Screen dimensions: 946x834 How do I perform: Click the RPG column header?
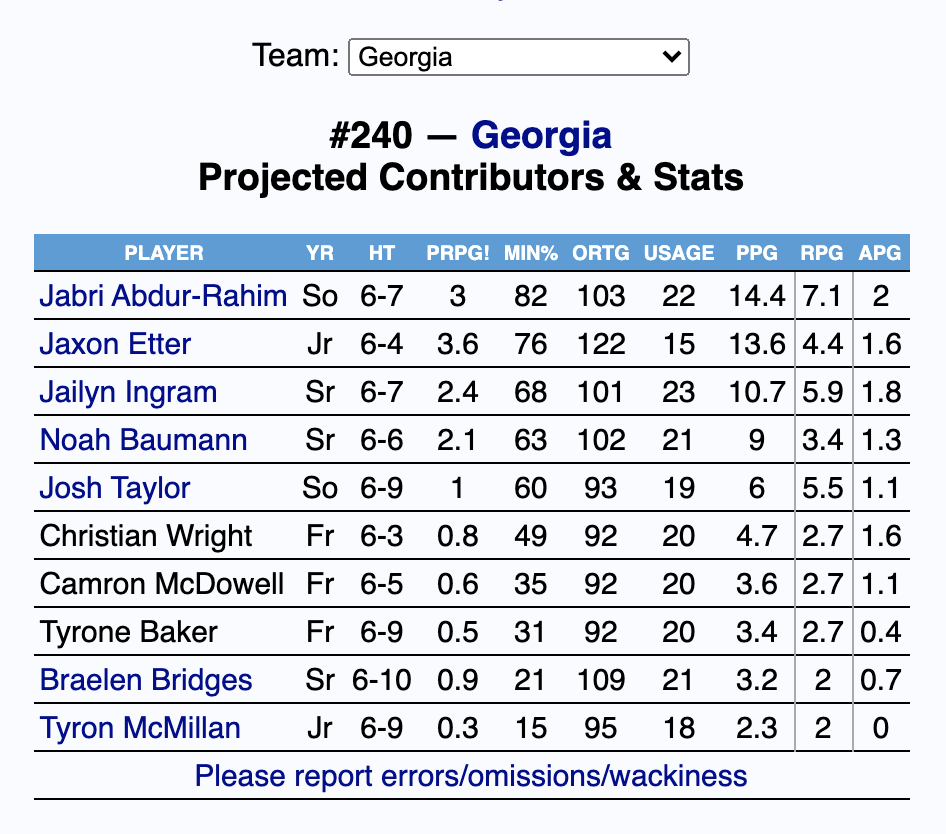click(x=822, y=253)
